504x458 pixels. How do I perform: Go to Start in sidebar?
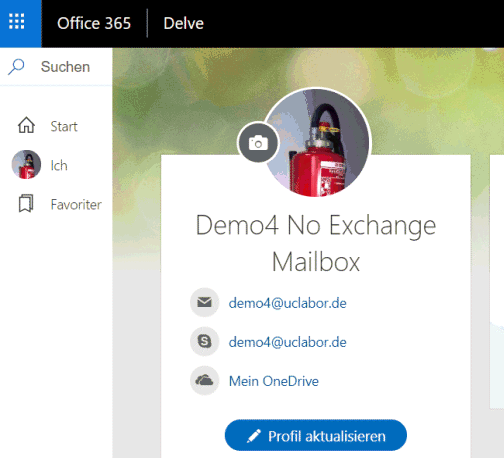point(64,126)
